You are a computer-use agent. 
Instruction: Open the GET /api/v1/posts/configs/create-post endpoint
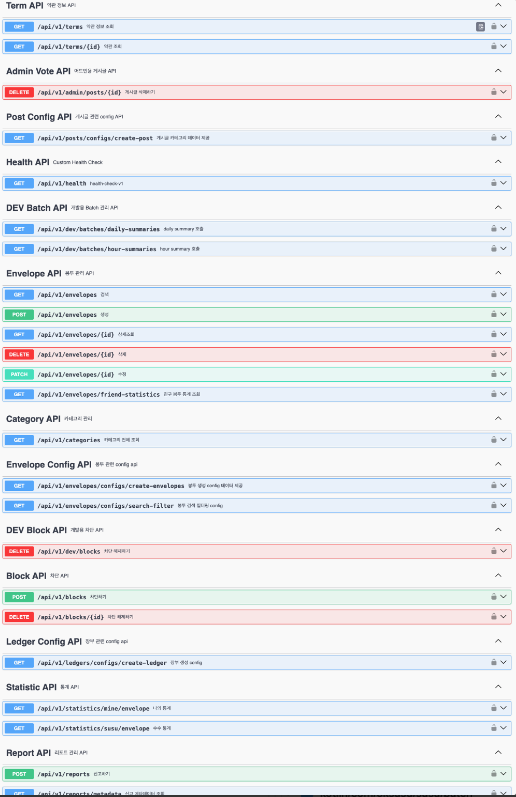click(x=257, y=138)
